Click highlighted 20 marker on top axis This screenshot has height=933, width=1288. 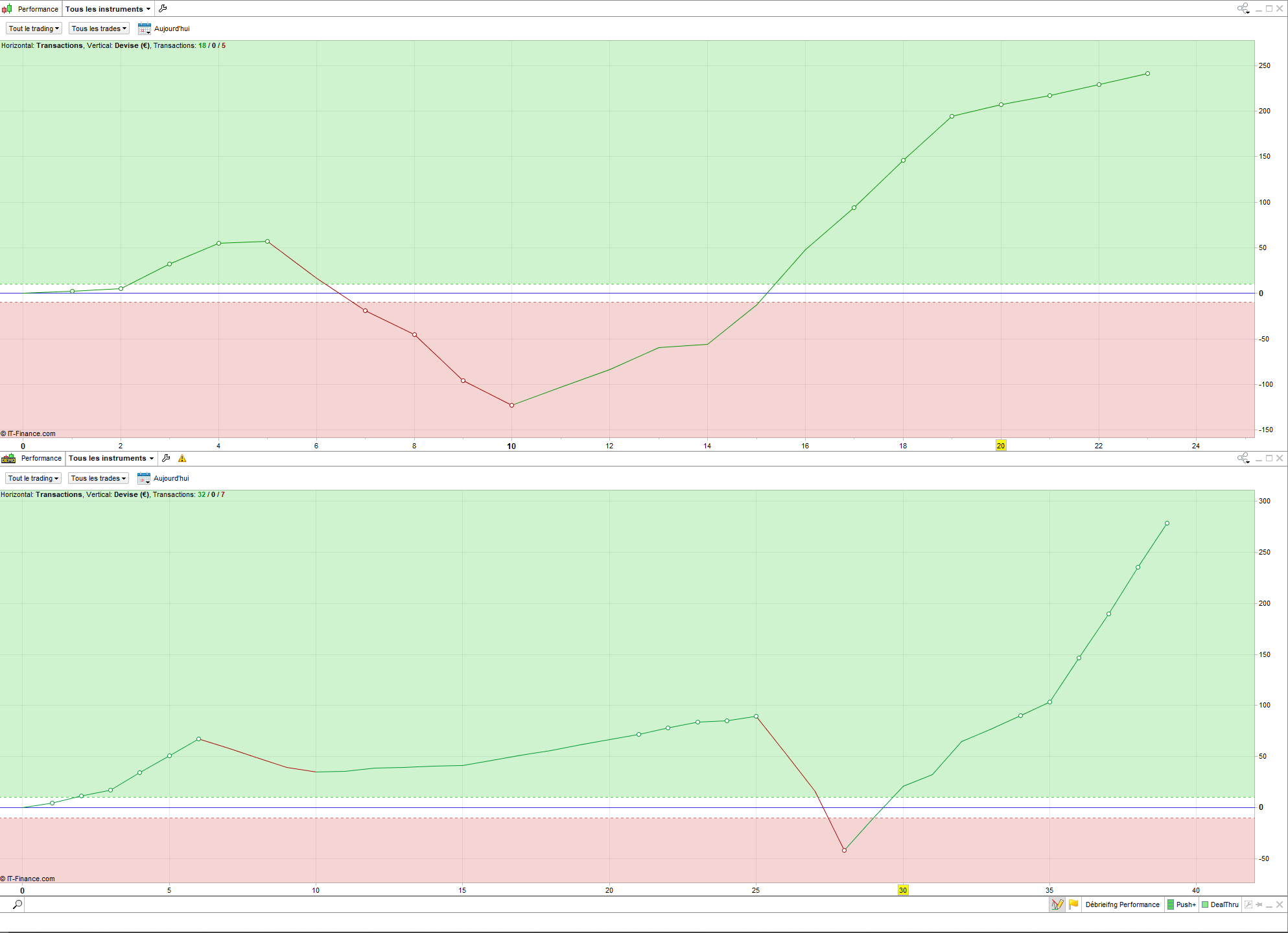pos(1001,446)
